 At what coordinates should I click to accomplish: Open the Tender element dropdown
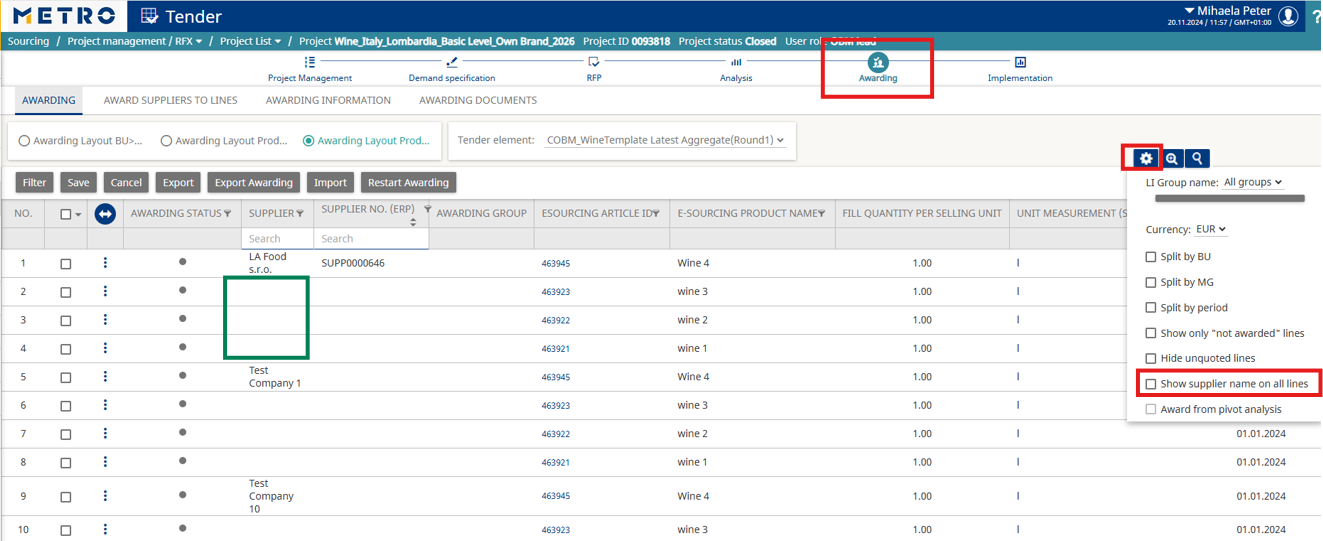coord(666,141)
